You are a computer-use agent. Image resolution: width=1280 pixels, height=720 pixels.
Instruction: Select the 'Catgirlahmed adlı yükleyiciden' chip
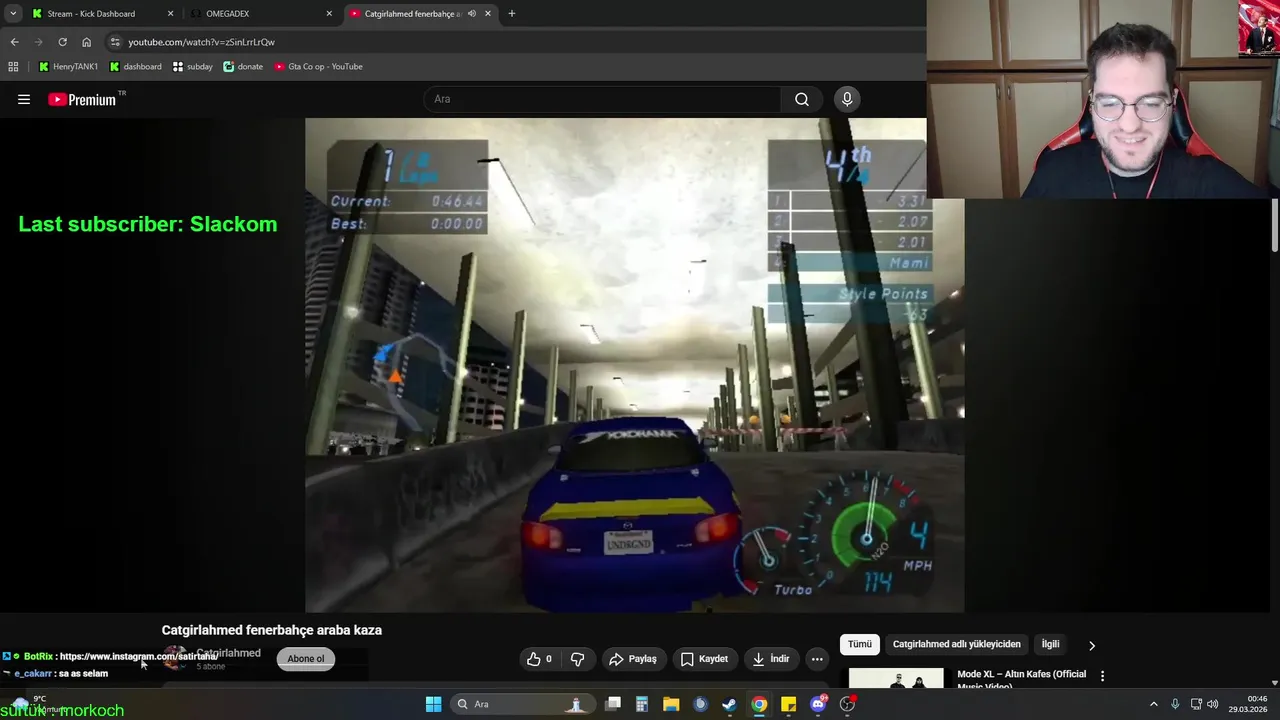point(957,644)
